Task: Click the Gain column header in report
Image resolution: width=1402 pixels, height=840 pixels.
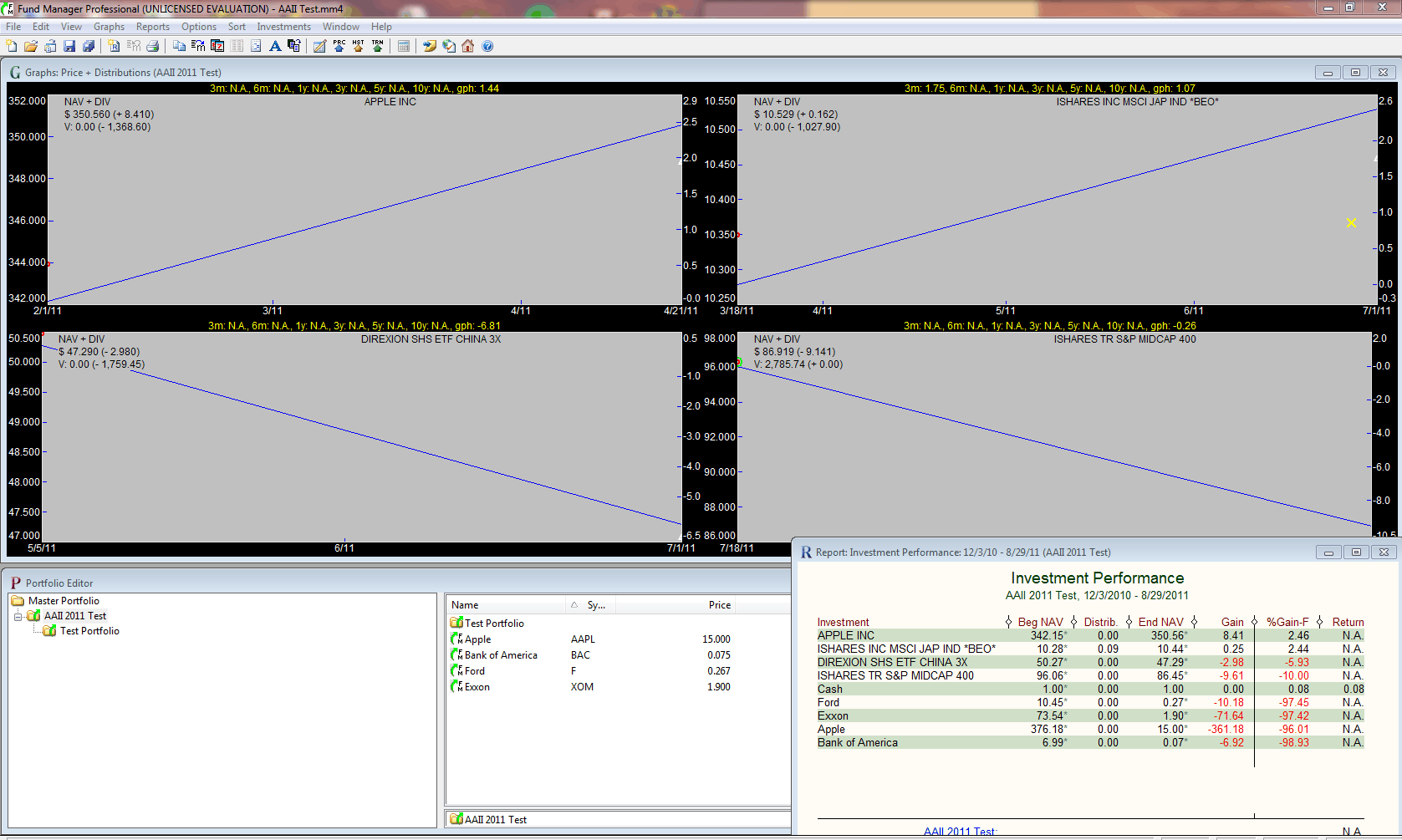Action: tap(1231, 622)
